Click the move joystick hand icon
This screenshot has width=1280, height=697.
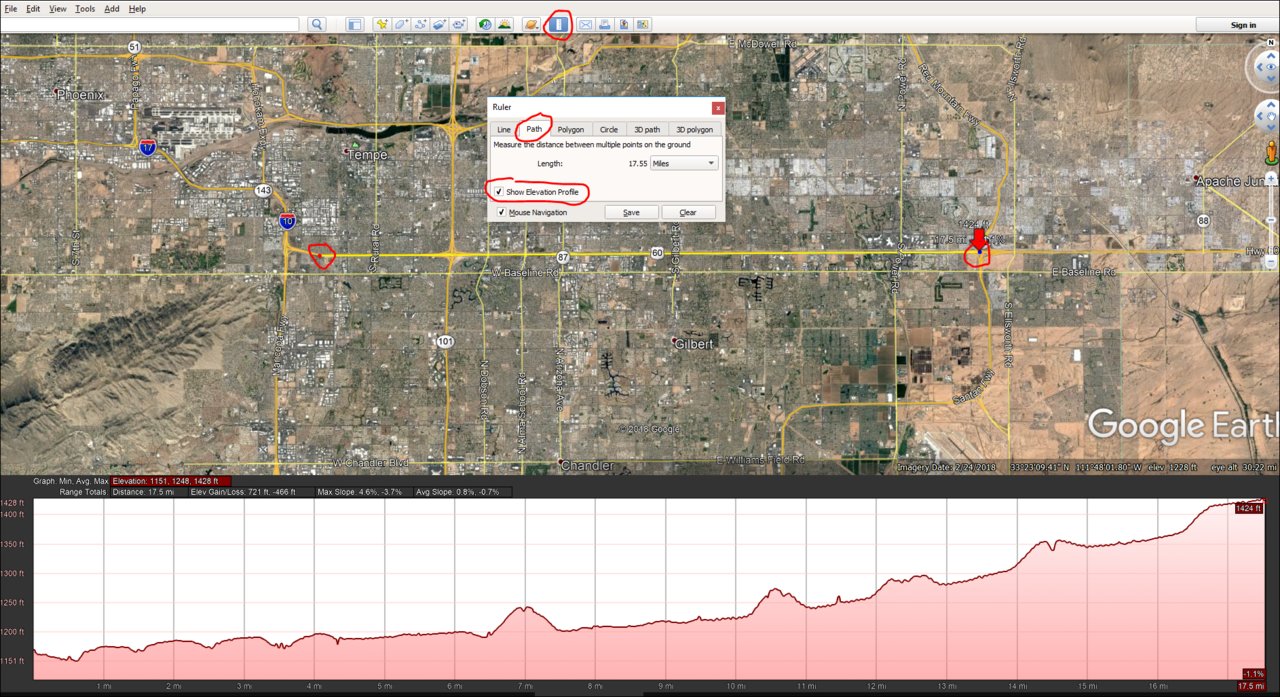click(1272, 116)
